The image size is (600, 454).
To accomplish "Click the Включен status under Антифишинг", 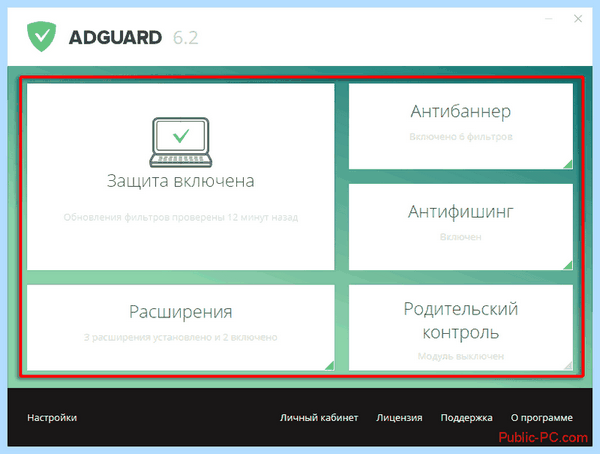I will click(461, 237).
